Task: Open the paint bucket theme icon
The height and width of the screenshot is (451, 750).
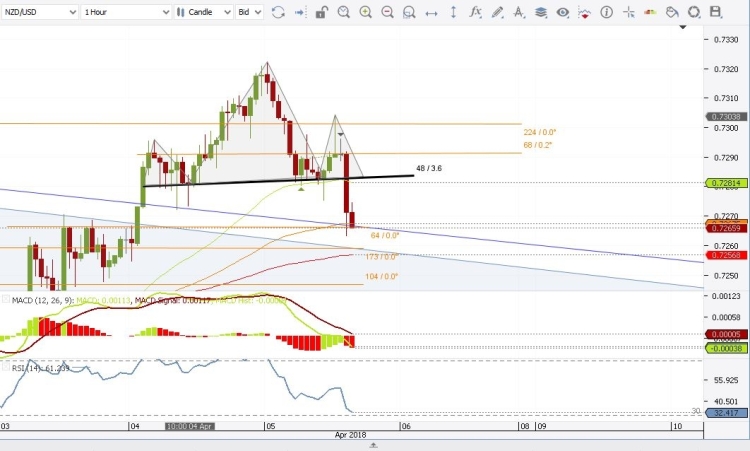Action: 672,12
